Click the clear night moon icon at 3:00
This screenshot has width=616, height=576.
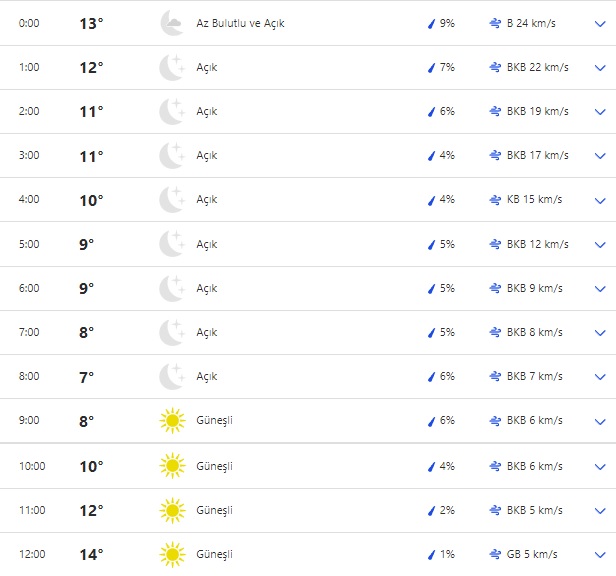coord(172,156)
